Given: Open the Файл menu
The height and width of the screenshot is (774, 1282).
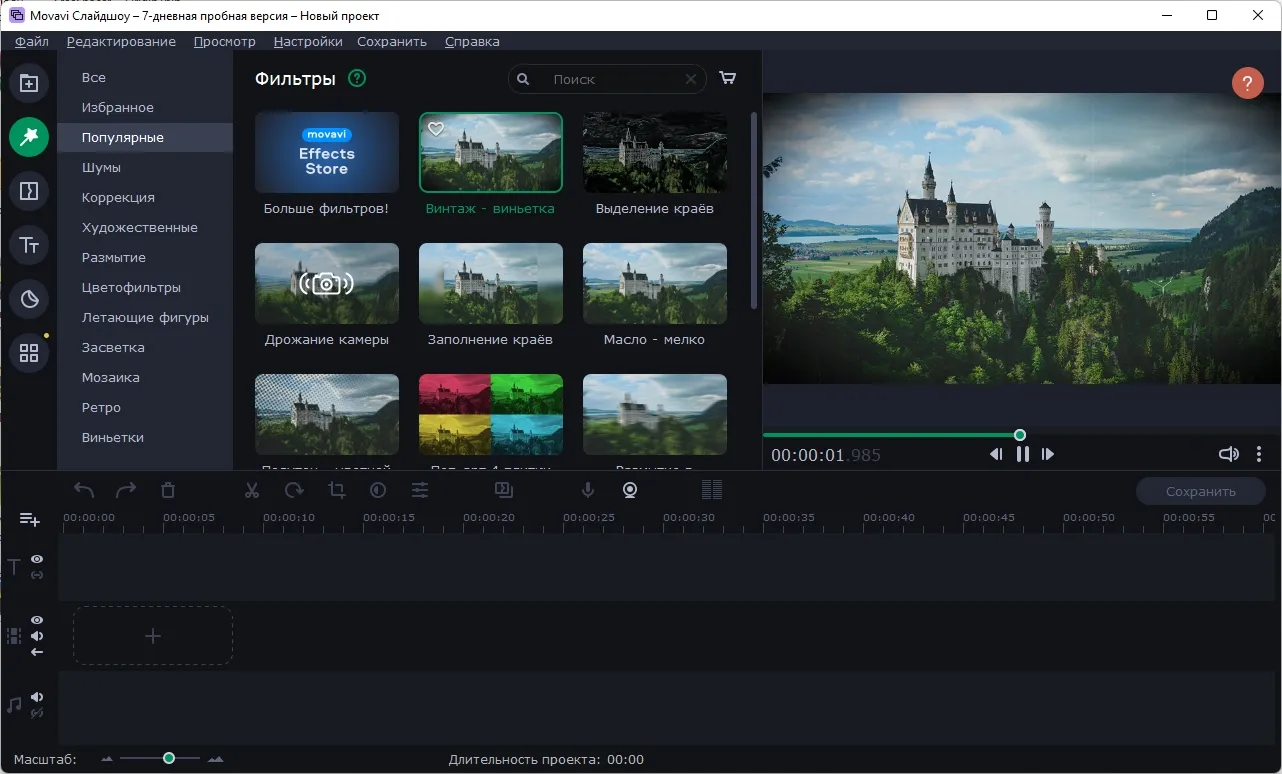Looking at the screenshot, I should [32, 41].
